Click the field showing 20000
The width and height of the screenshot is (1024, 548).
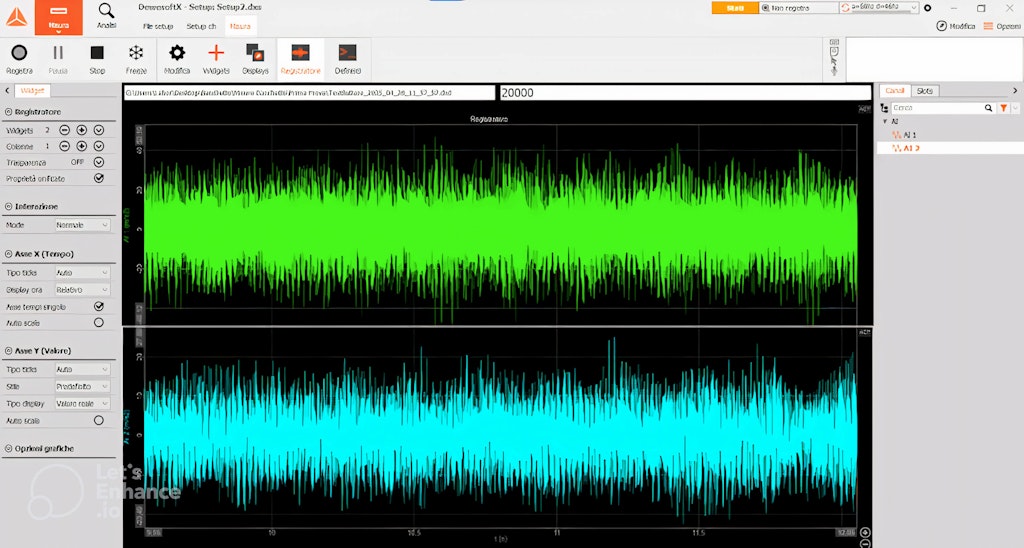(685, 93)
